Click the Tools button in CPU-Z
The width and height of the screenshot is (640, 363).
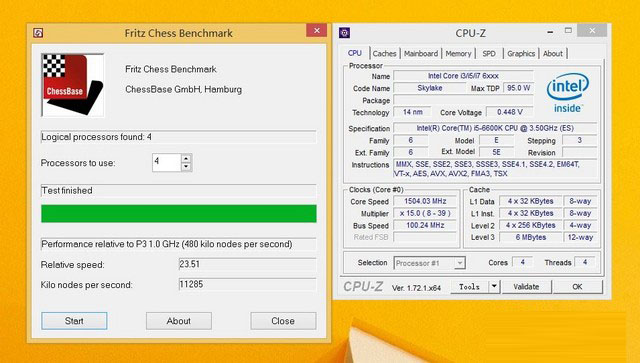coord(469,287)
